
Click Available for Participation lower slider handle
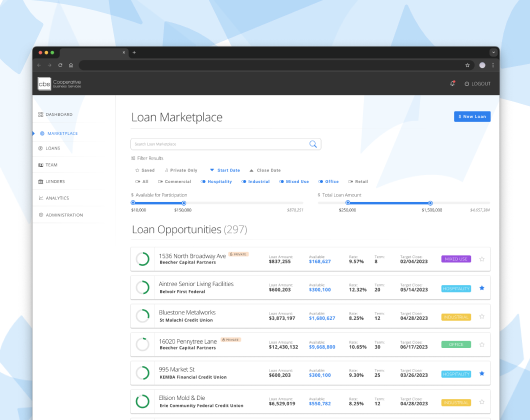click(x=133, y=203)
